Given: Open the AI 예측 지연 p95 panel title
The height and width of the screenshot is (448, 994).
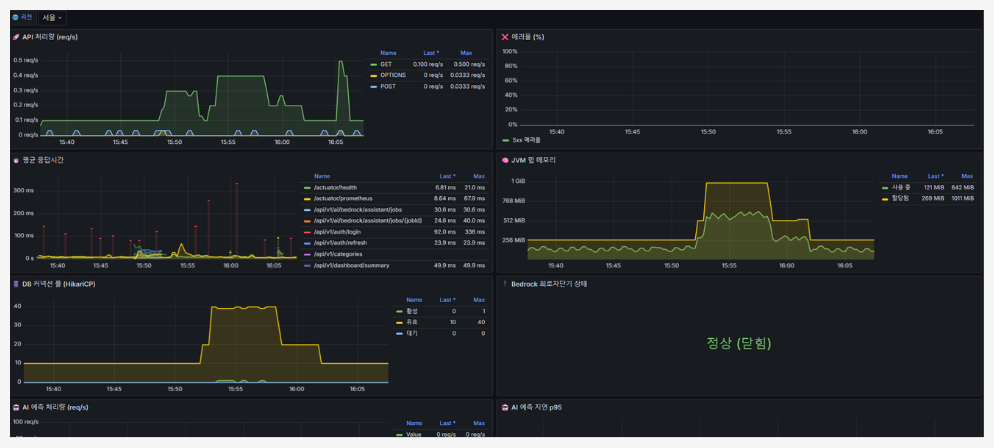Looking at the screenshot, I should tap(536, 407).
